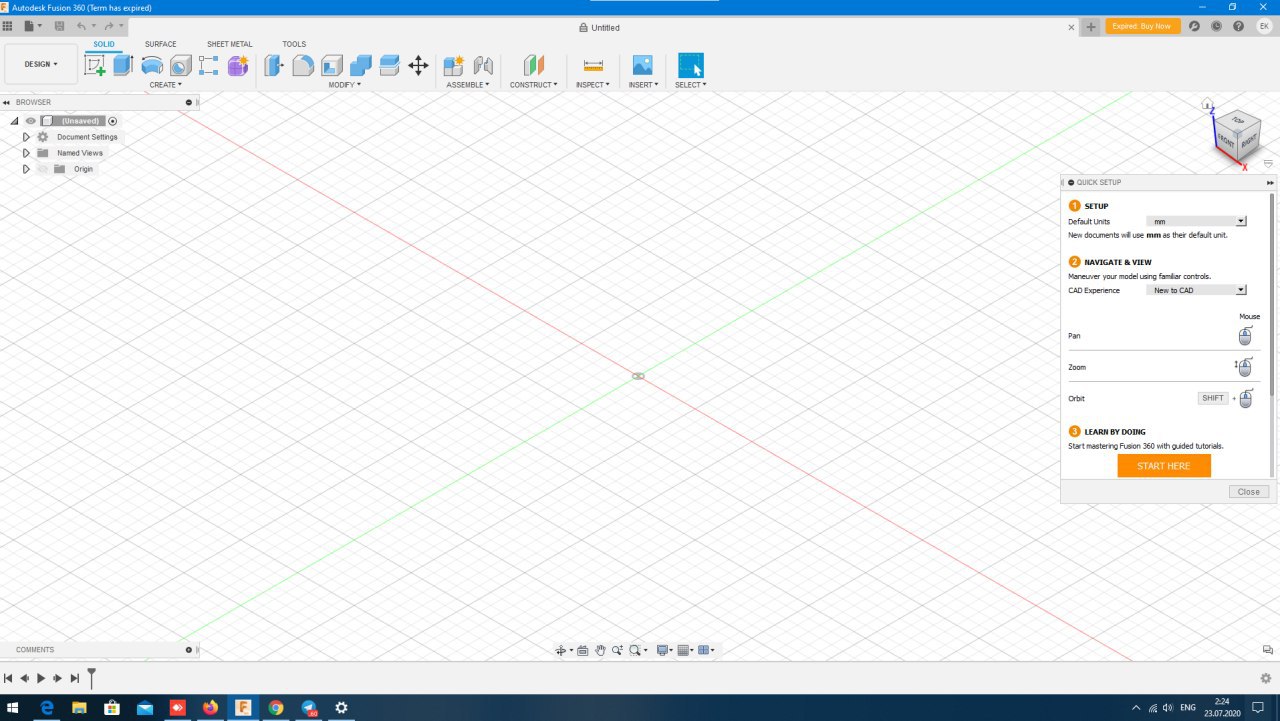
Task: Jump to timeline beginning
Action: [8, 678]
